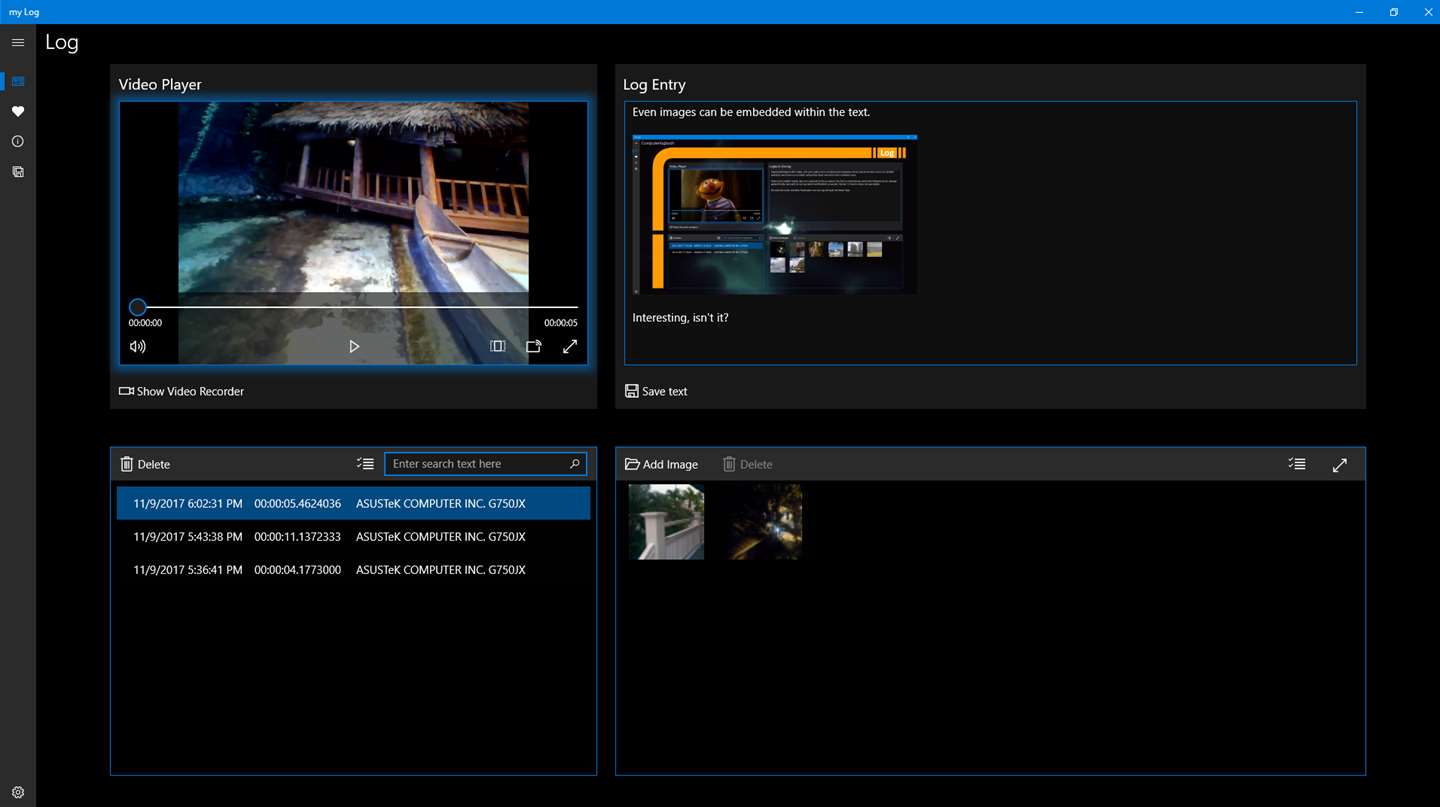Click Show Video Recorder
The height and width of the screenshot is (807, 1440).
pos(182,391)
